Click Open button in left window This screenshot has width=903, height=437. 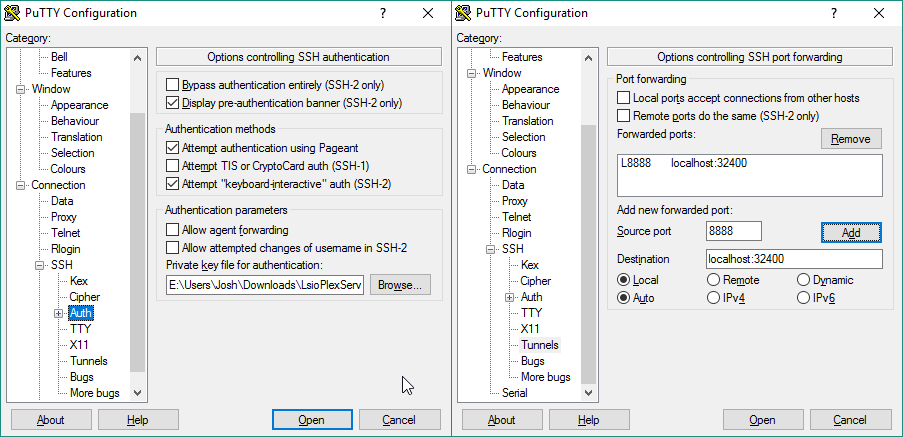tap(312, 420)
